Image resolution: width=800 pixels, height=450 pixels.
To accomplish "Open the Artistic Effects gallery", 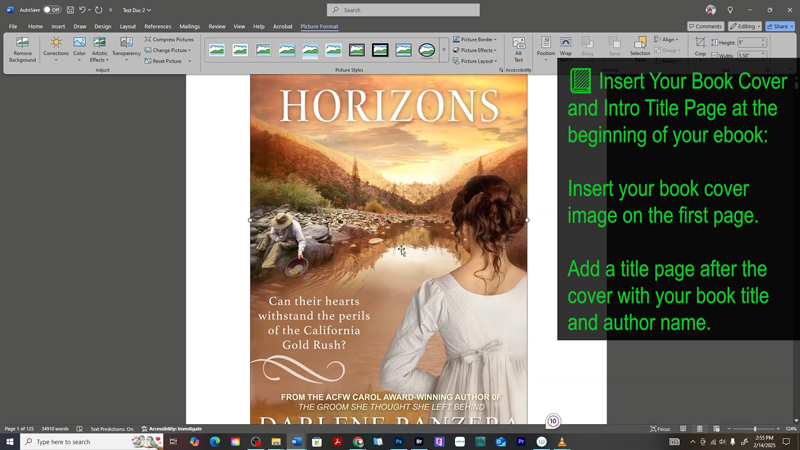I will point(99,49).
